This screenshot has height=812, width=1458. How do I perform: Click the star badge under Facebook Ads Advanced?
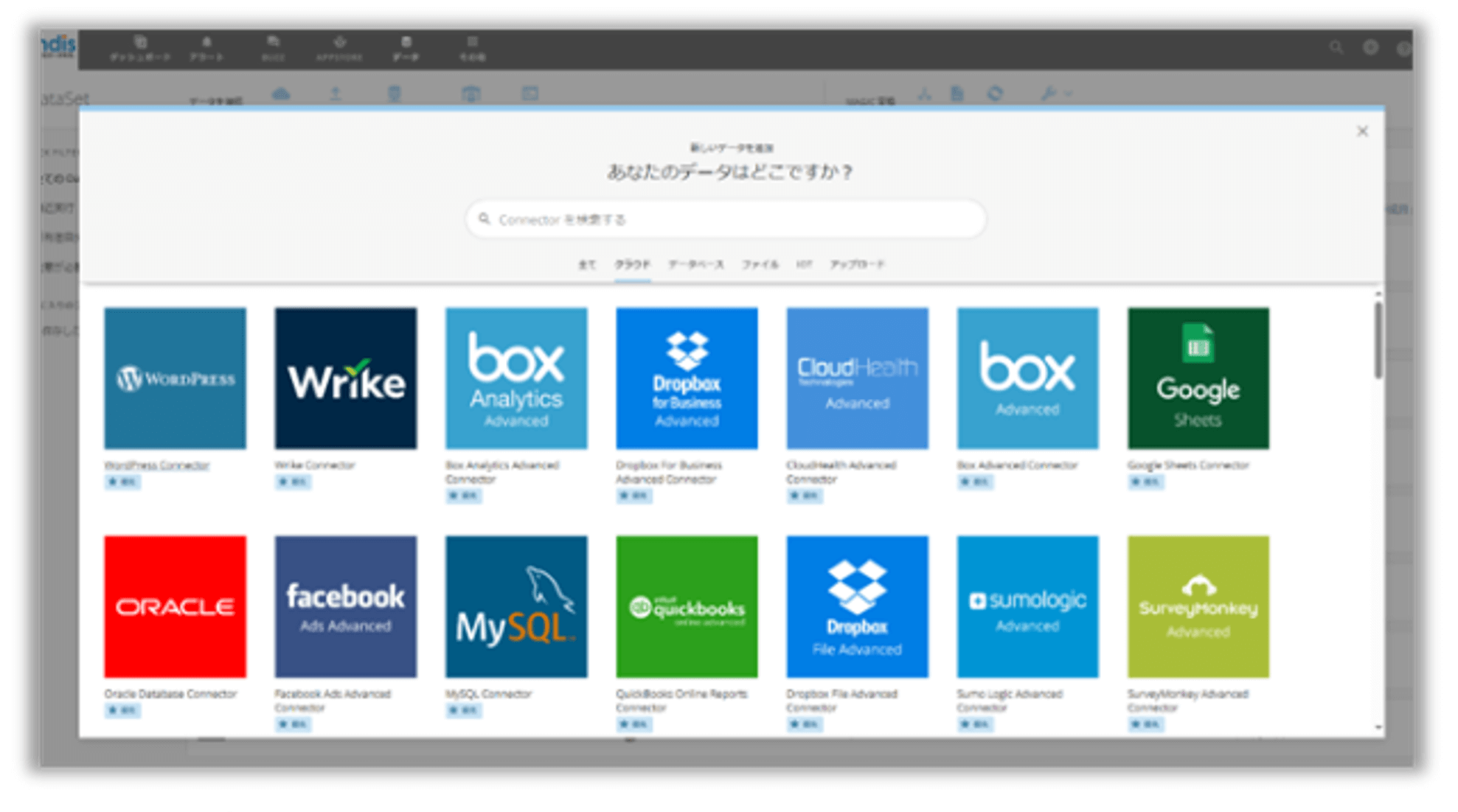pos(293,725)
